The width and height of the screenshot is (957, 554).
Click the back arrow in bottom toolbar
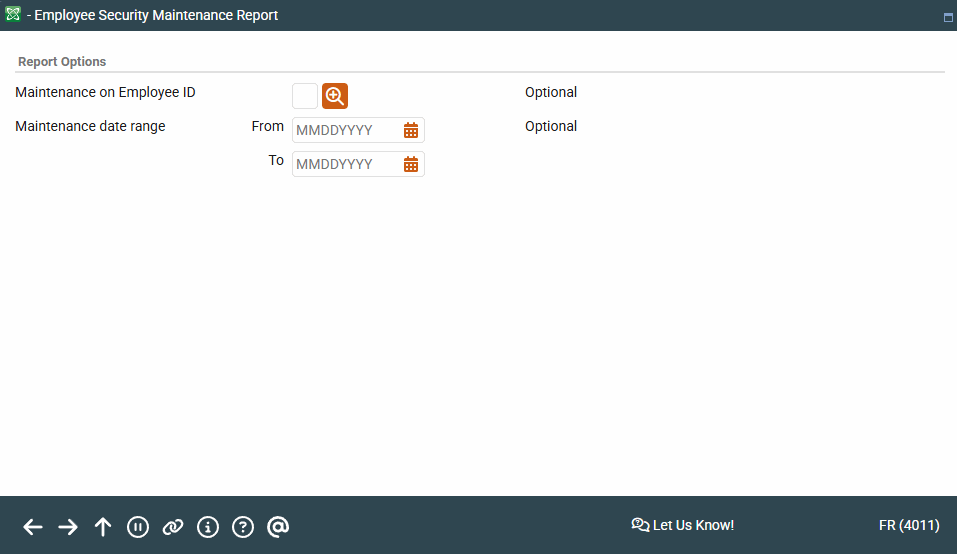33,527
